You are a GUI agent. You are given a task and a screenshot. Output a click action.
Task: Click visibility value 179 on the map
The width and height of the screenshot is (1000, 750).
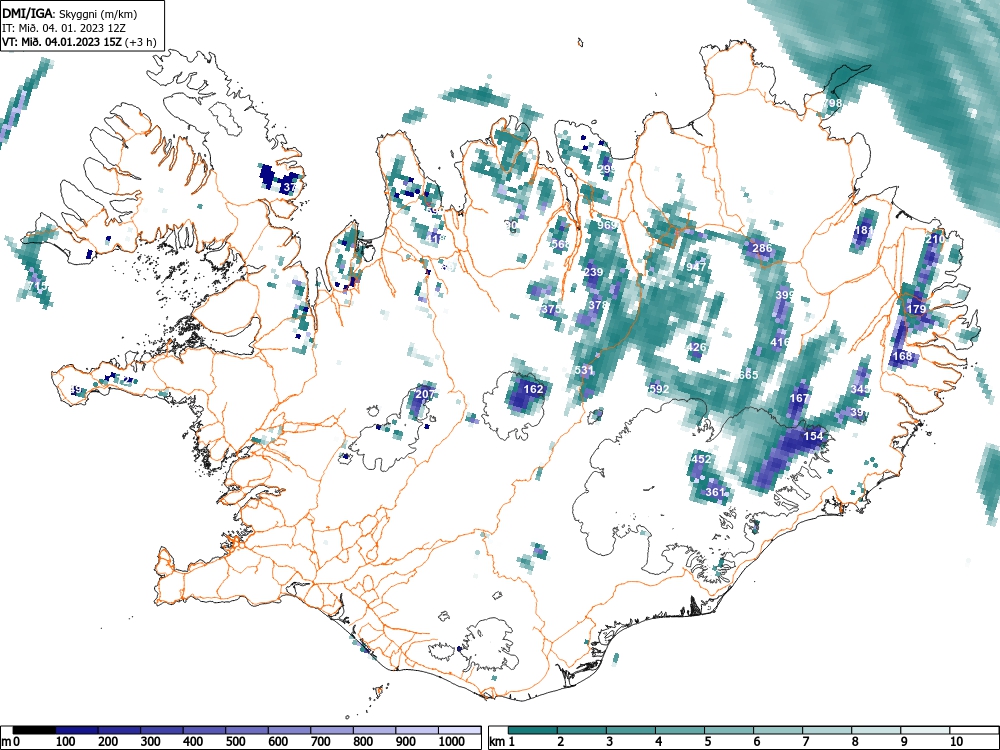click(x=916, y=309)
